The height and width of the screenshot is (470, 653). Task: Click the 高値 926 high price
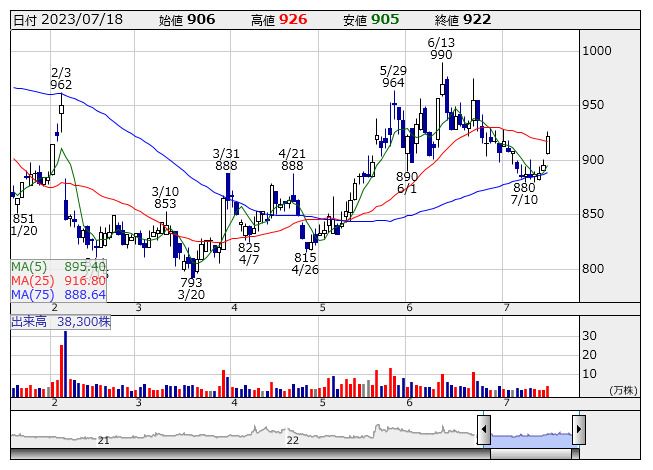point(279,20)
